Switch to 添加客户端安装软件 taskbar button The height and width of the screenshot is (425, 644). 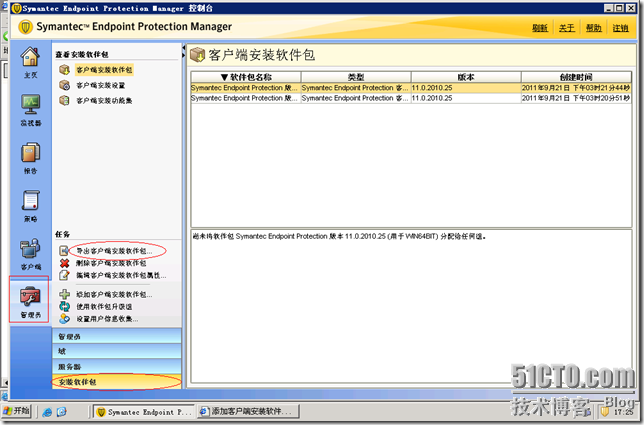248,411
